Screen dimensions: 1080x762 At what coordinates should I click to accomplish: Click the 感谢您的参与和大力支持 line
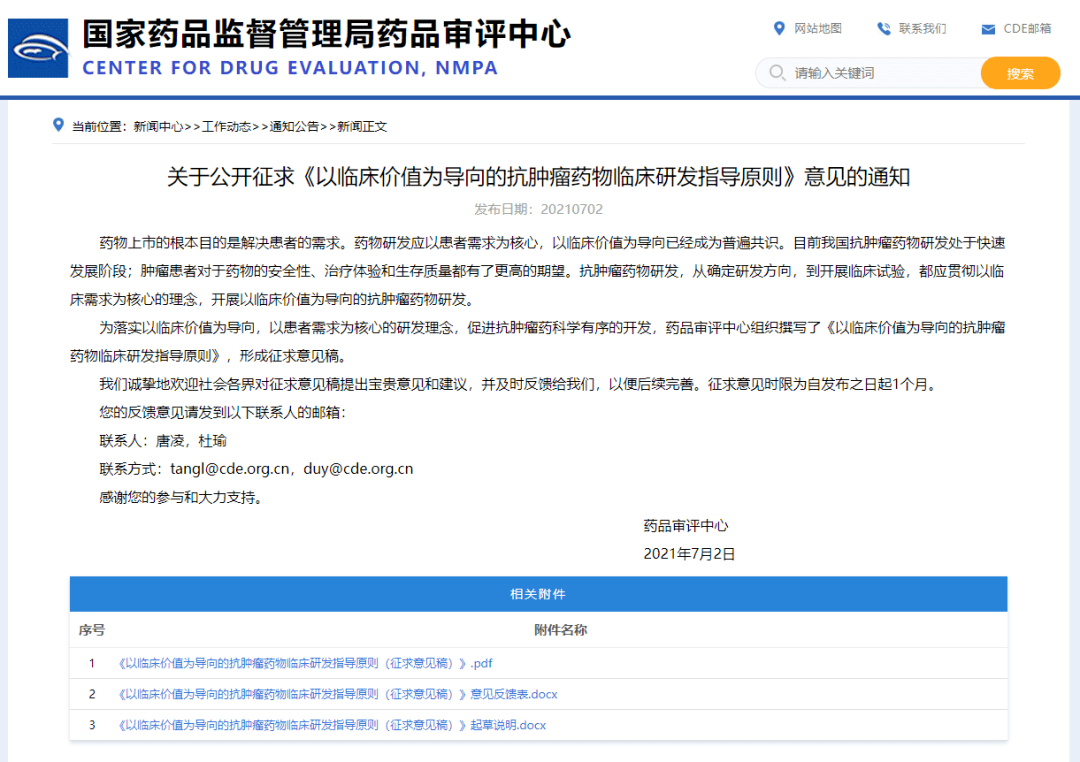(180, 497)
